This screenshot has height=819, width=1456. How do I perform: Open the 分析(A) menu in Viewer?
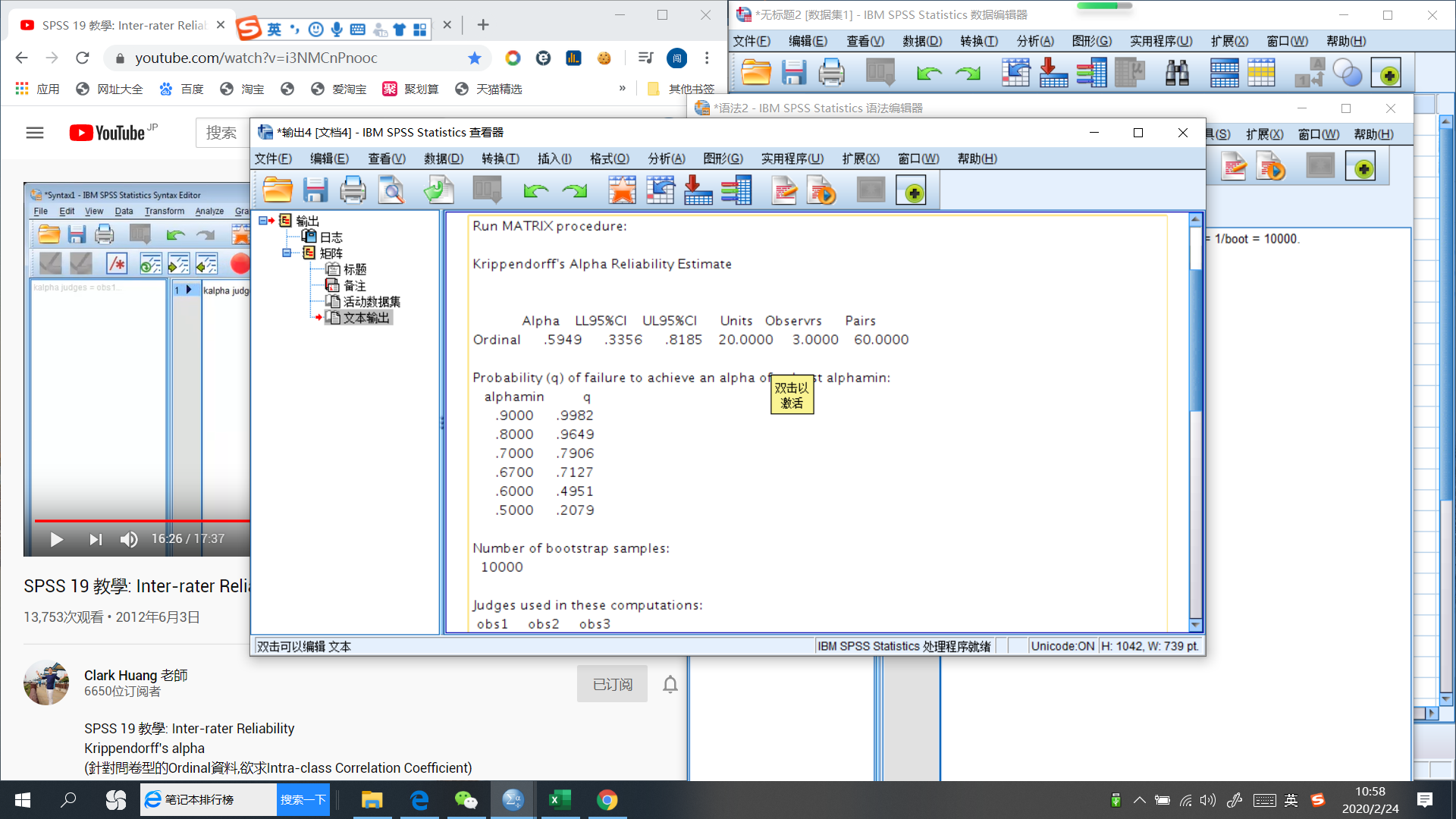[x=666, y=158]
